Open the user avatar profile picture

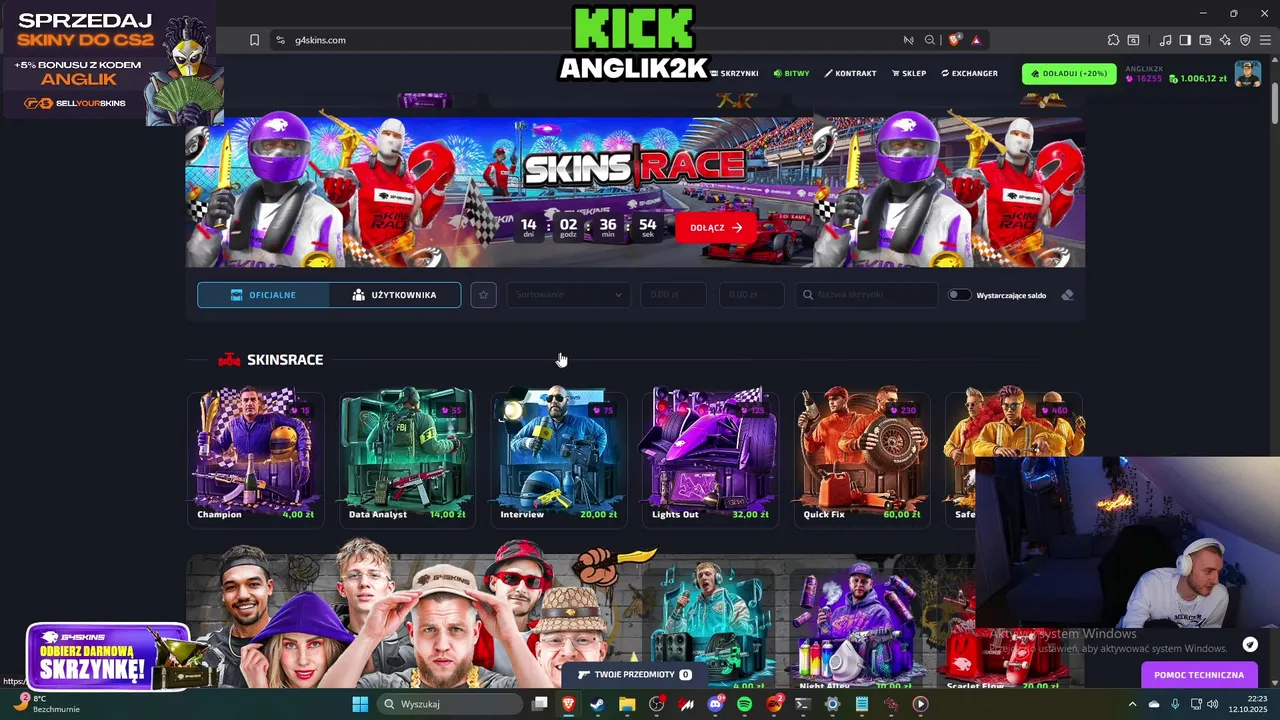pyautogui.click(x=1247, y=74)
